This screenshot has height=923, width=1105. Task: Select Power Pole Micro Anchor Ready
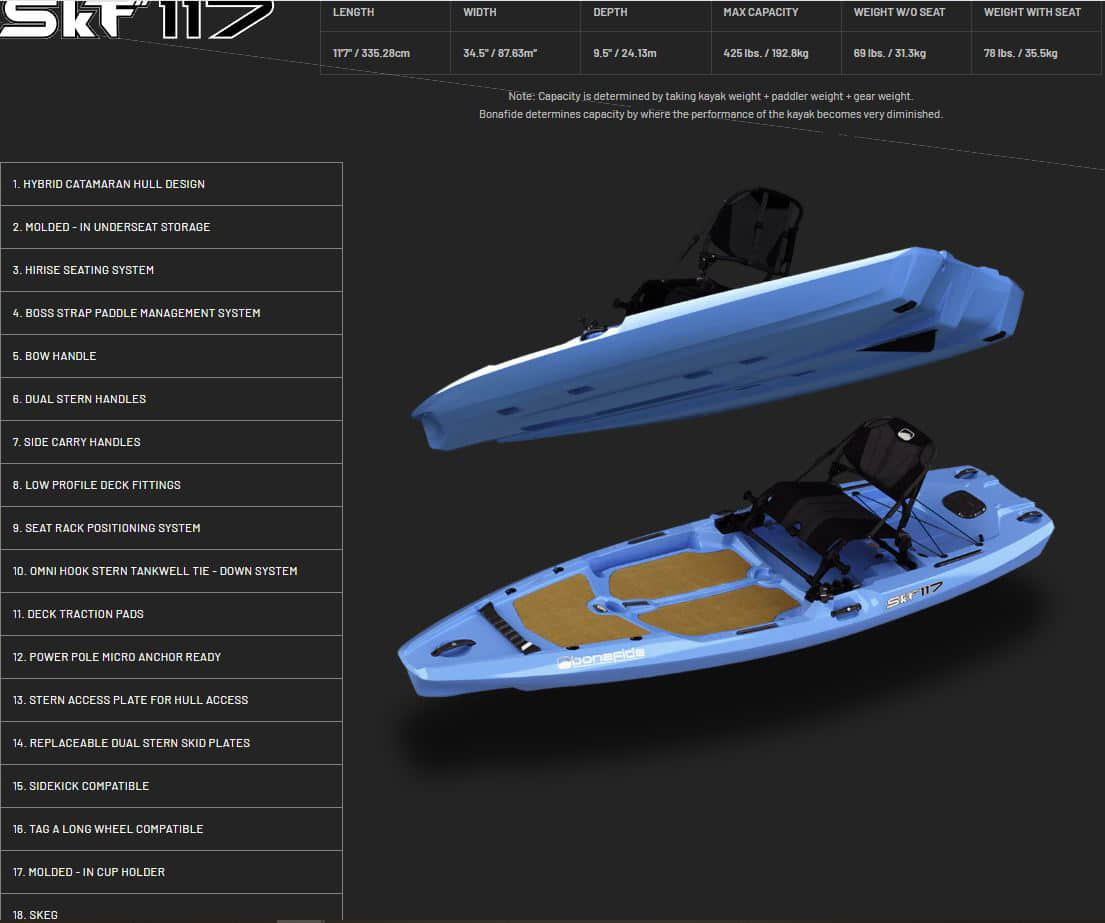[x=171, y=657]
